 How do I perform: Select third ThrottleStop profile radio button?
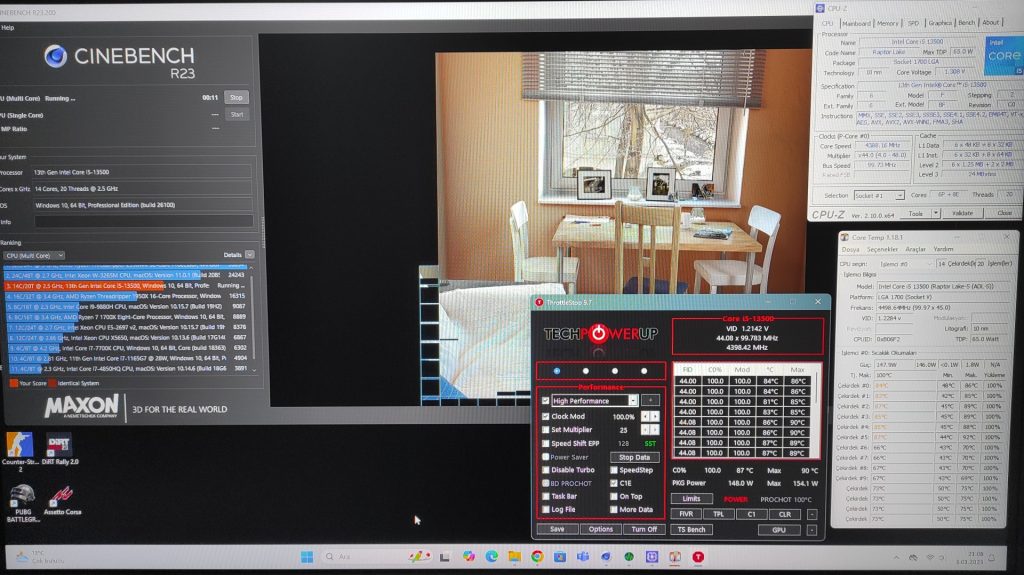[x=615, y=371]
